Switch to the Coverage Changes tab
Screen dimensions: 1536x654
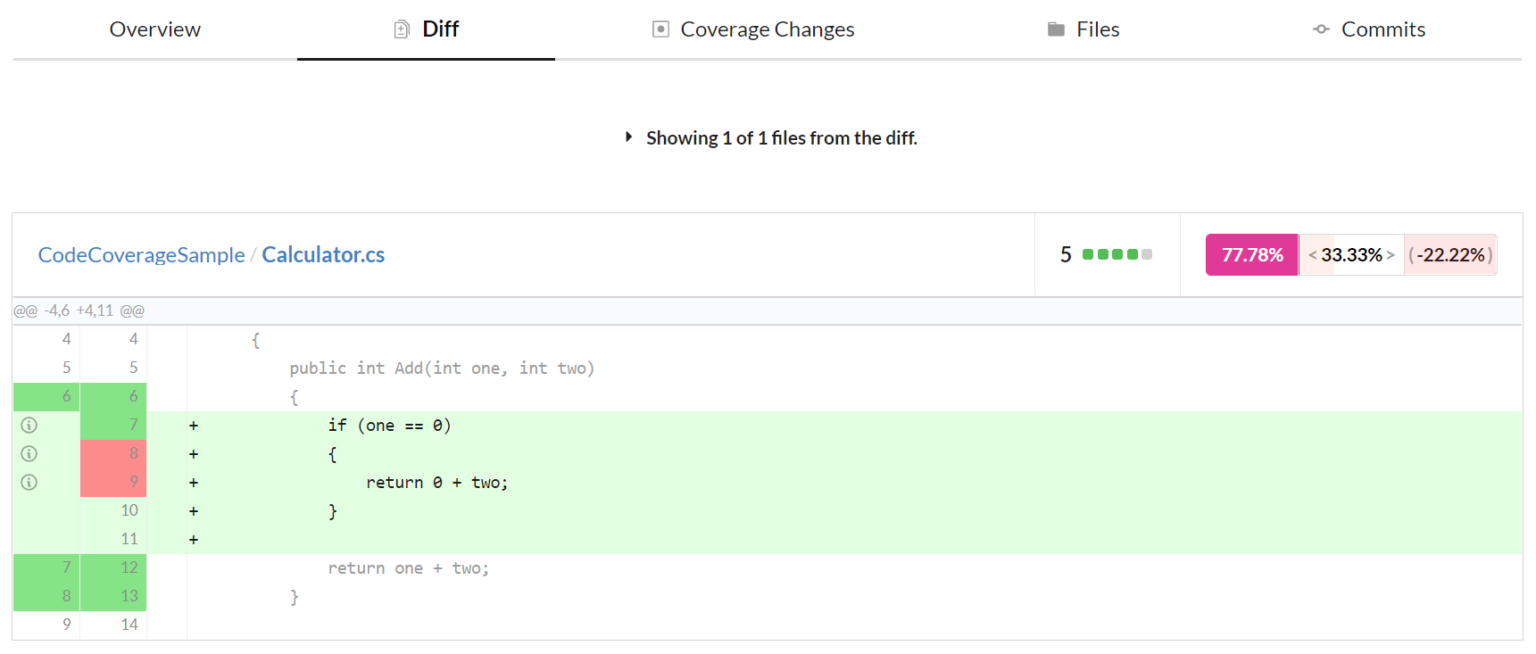tap(767, 30)
